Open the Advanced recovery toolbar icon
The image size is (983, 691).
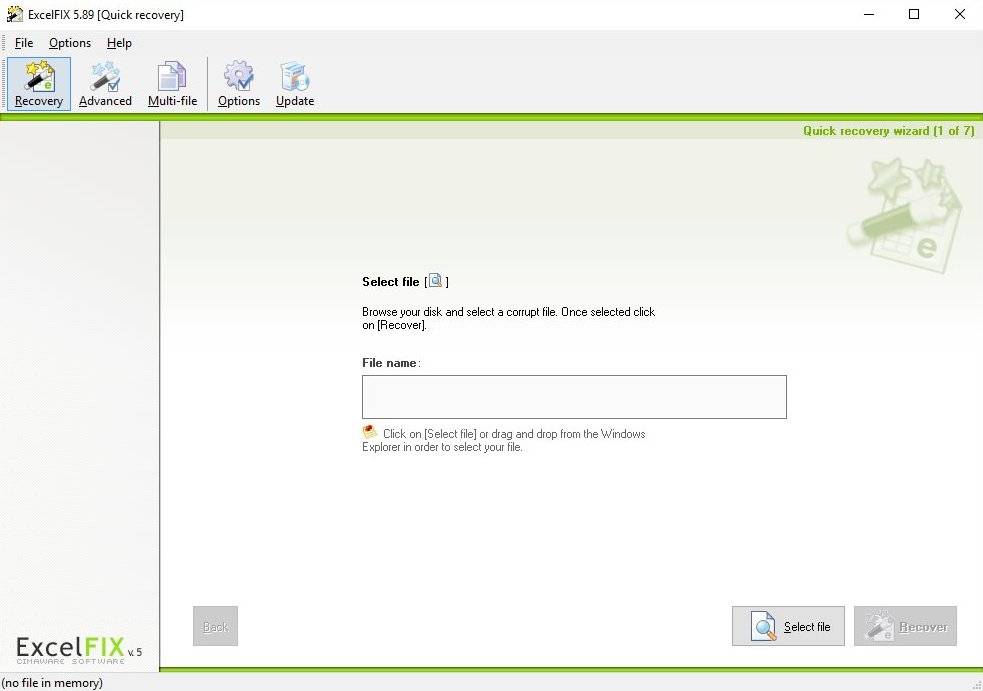point(105,84)
